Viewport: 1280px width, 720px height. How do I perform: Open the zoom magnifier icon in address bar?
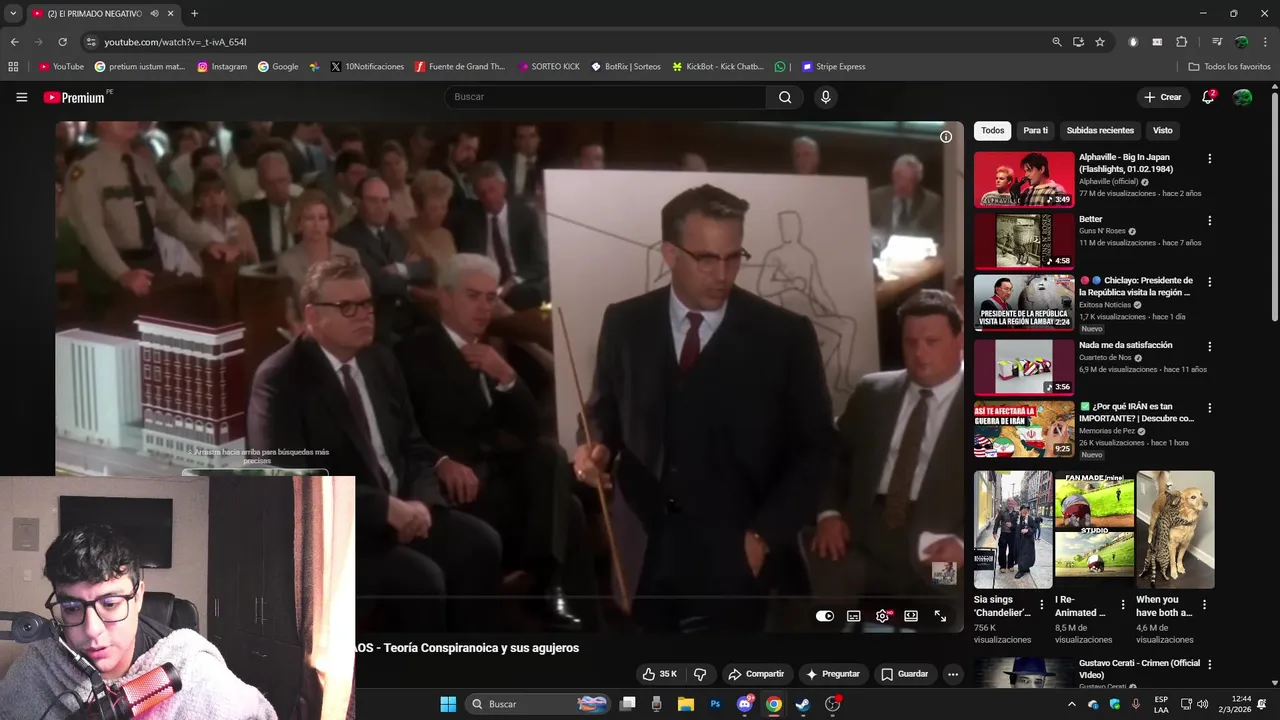(x=1057, y=42)
